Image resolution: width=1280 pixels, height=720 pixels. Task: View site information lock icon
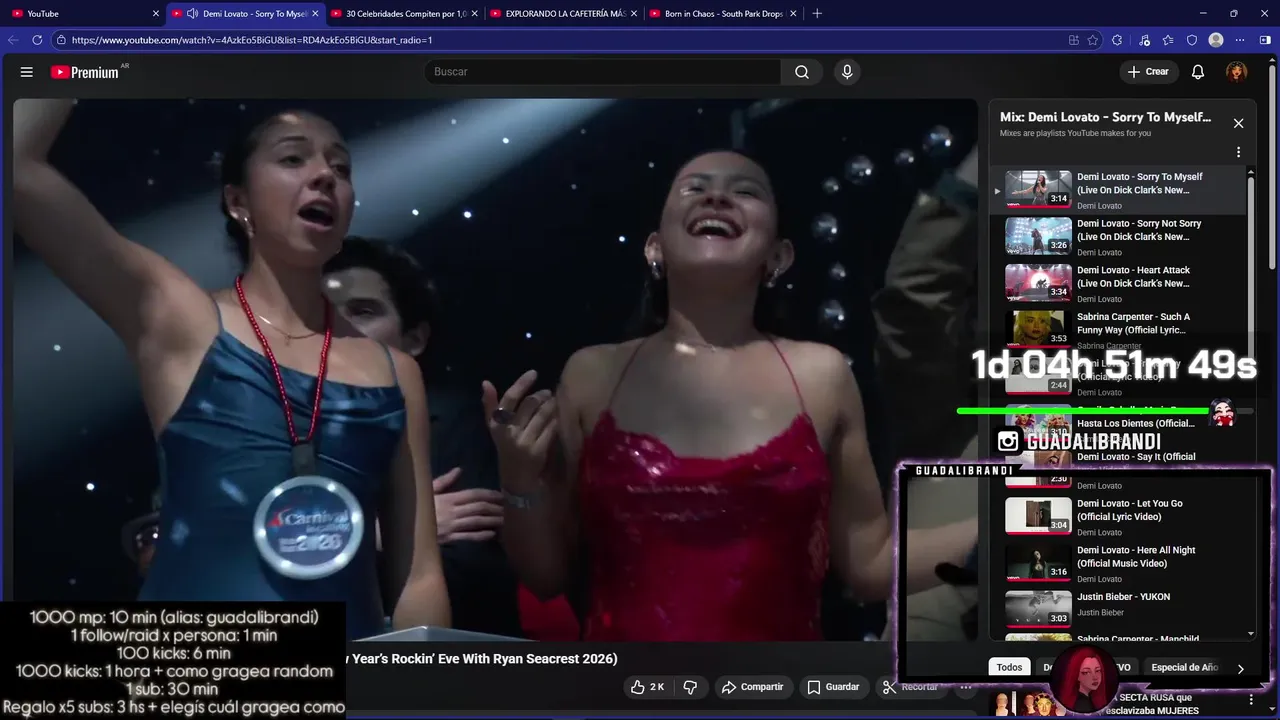click(61, 40)
